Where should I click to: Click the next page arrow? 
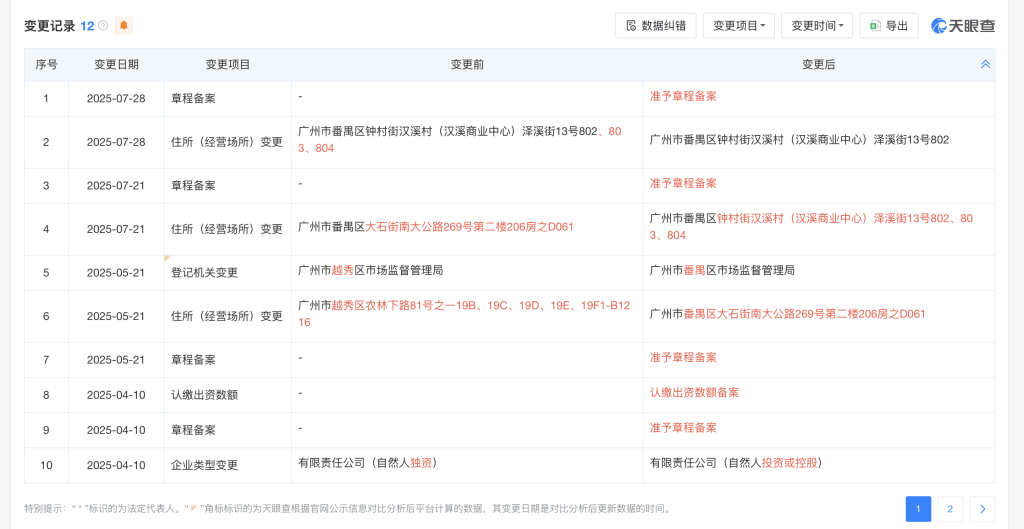point(982,509)
